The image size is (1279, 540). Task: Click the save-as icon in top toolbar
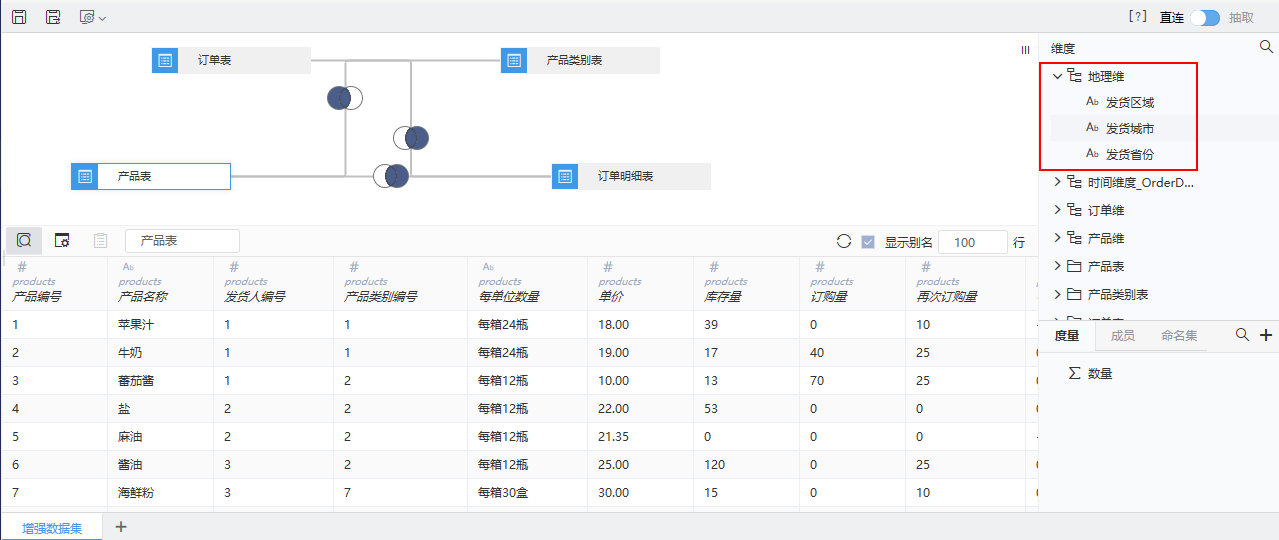[53, 17]
